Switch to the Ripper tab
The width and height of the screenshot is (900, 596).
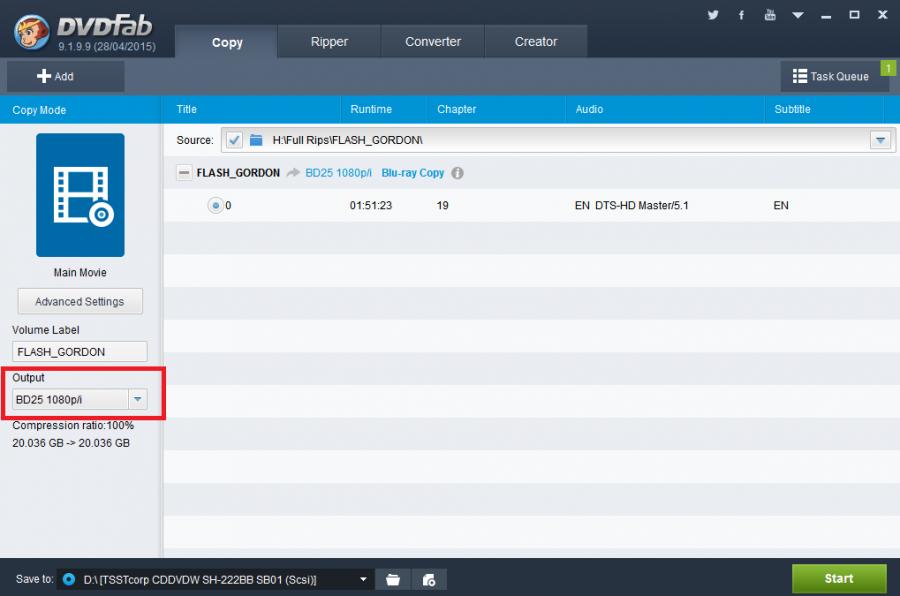pyautogui.click(x=329, y=41)
